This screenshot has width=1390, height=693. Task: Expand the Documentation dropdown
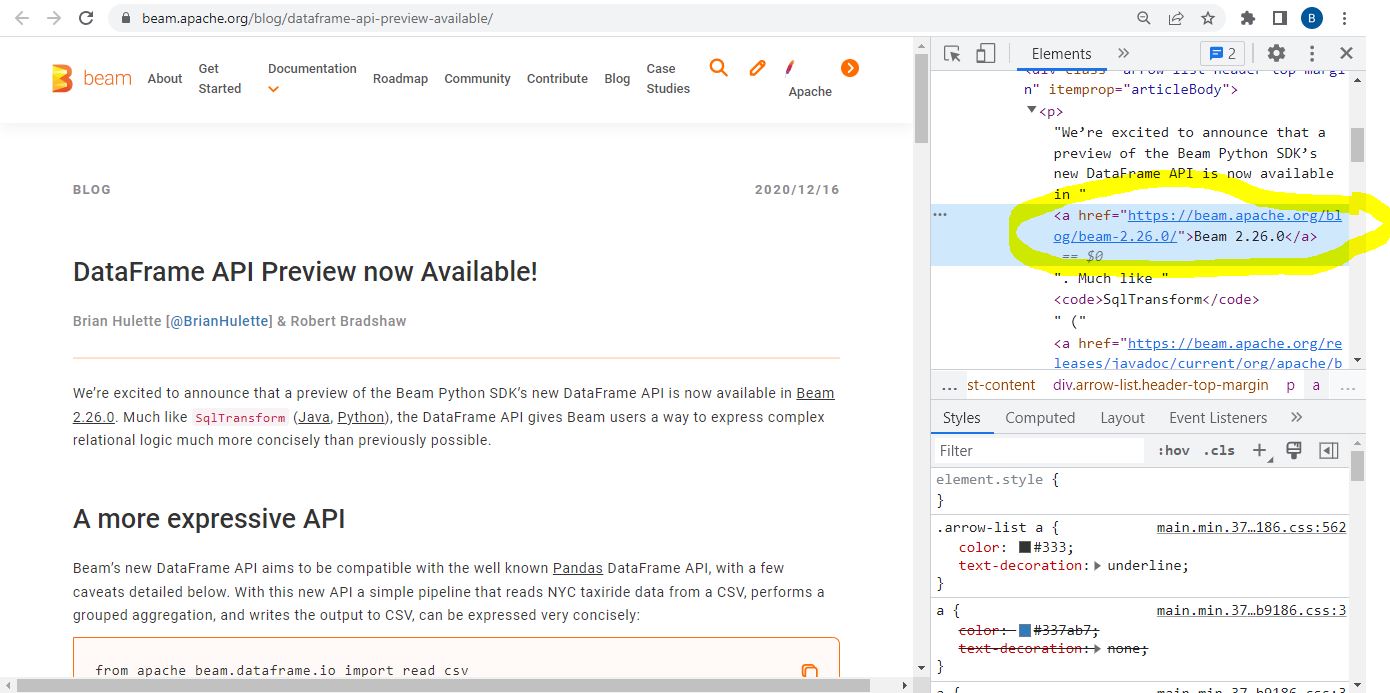[x=312, y=78]
